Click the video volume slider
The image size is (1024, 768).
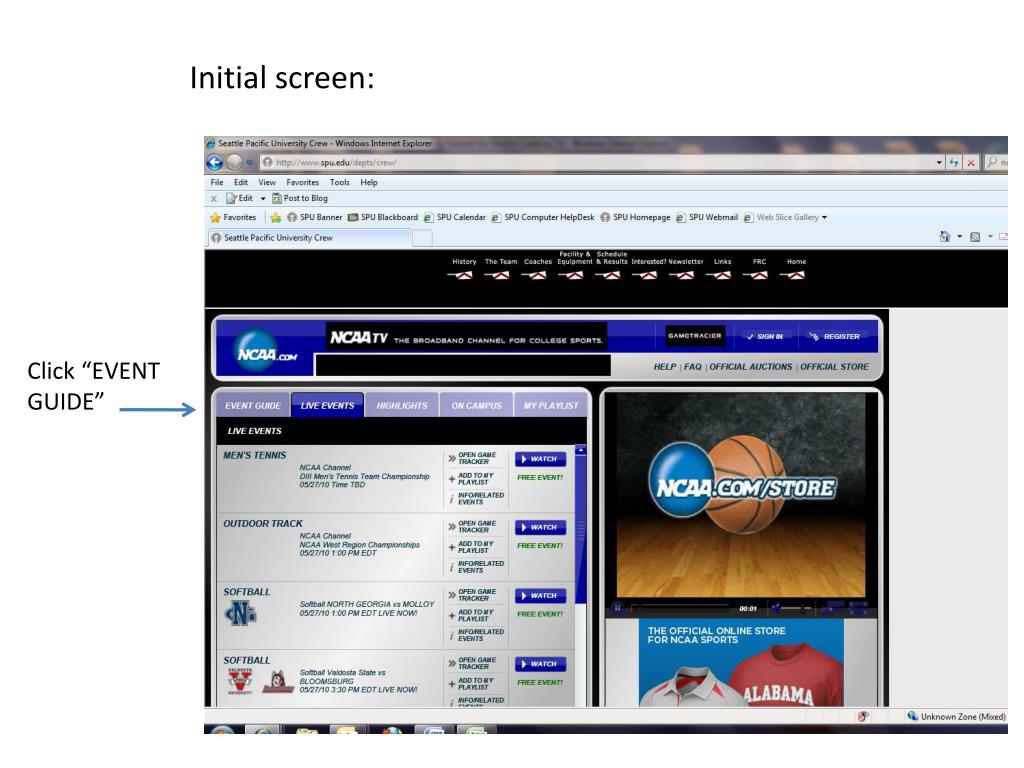(797, 608)
